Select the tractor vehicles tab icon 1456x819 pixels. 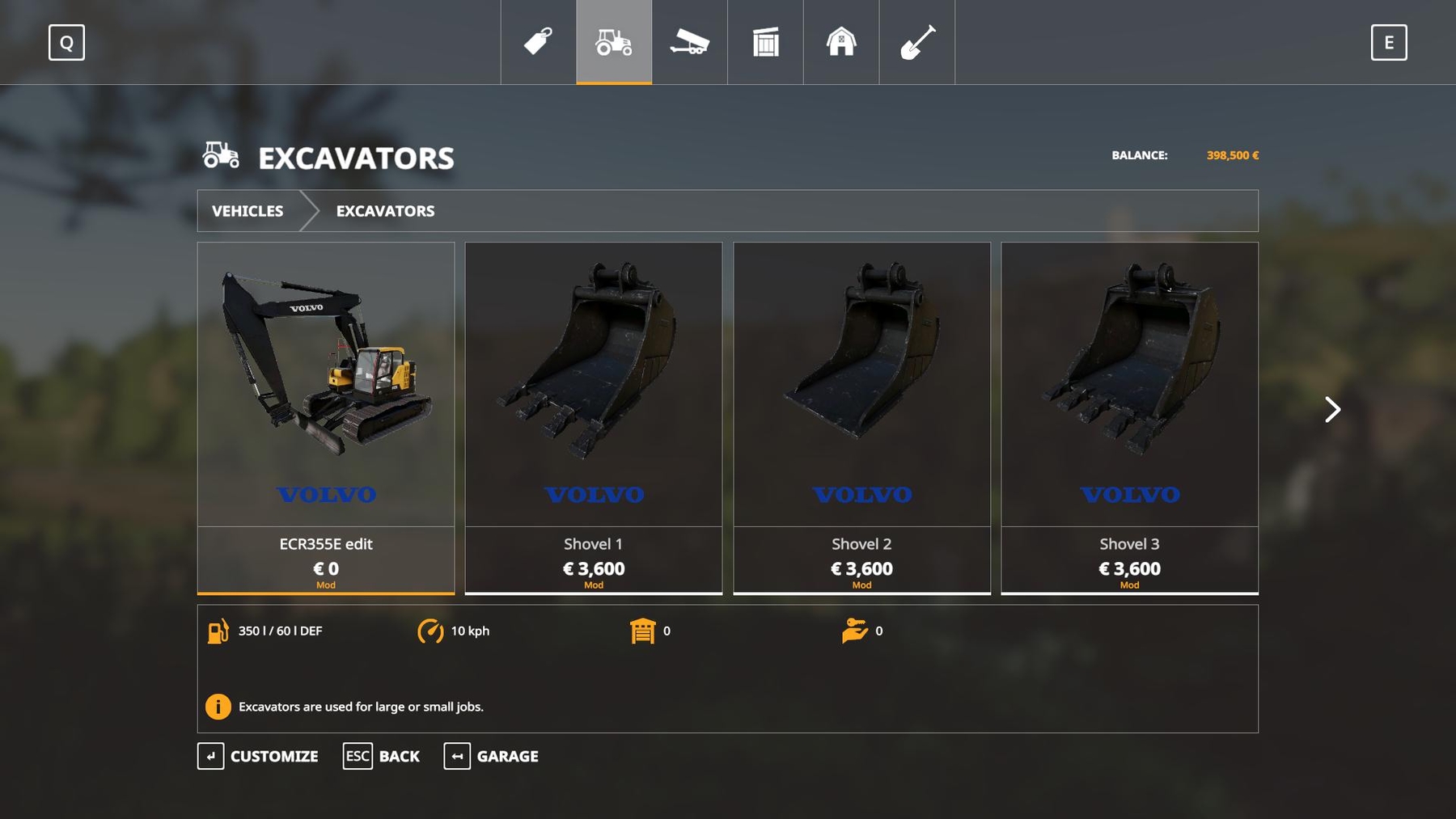tap(614, 42)
